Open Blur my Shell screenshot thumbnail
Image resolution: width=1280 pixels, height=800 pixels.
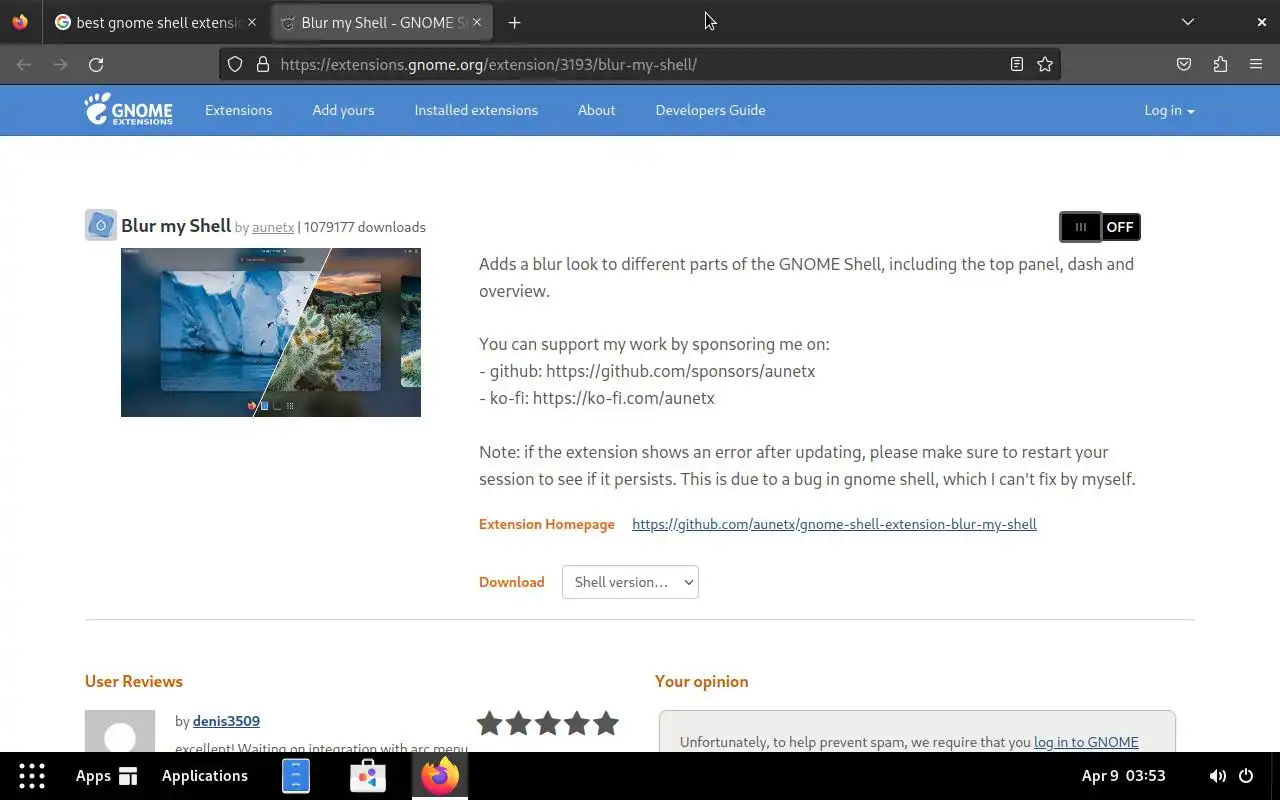click(271, 332)
